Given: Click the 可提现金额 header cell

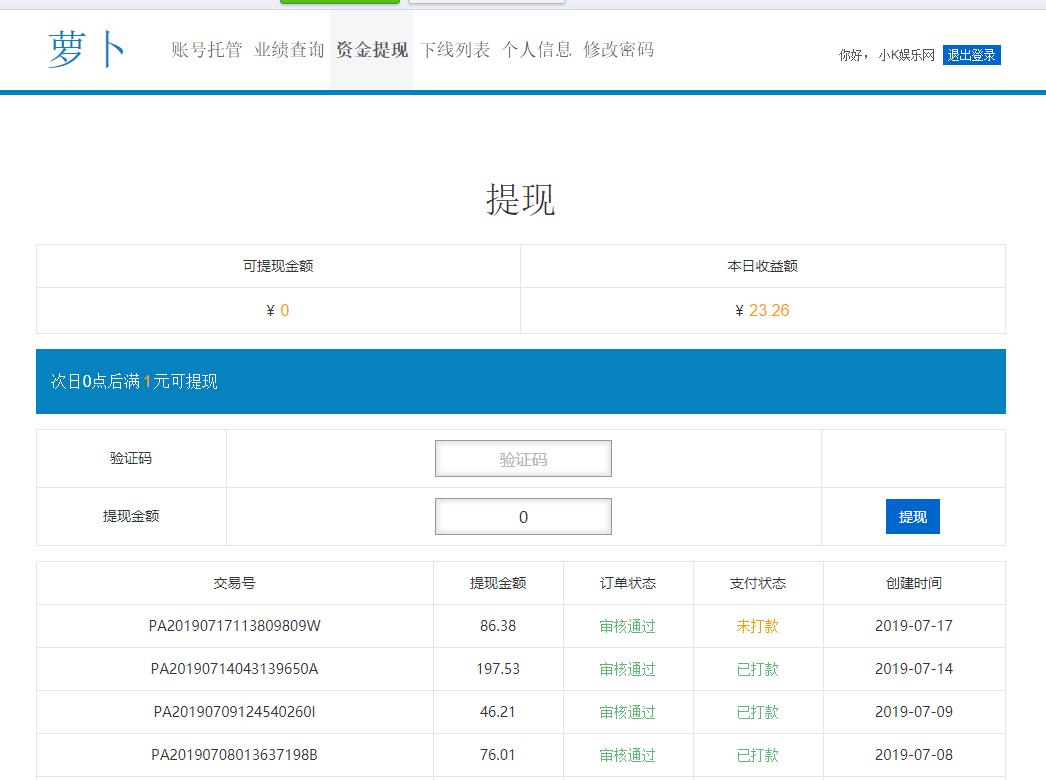Looking at the screenshot, I should click(278, 266).
